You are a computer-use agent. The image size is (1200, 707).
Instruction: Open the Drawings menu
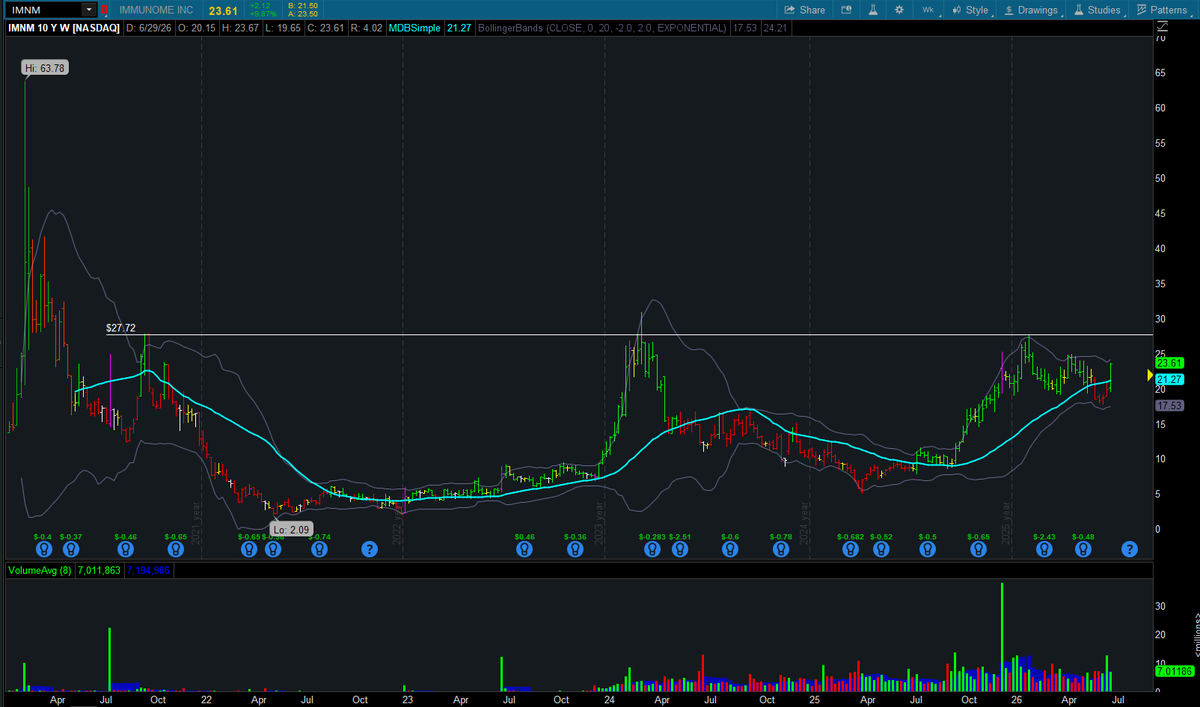tap(1030, 9)
